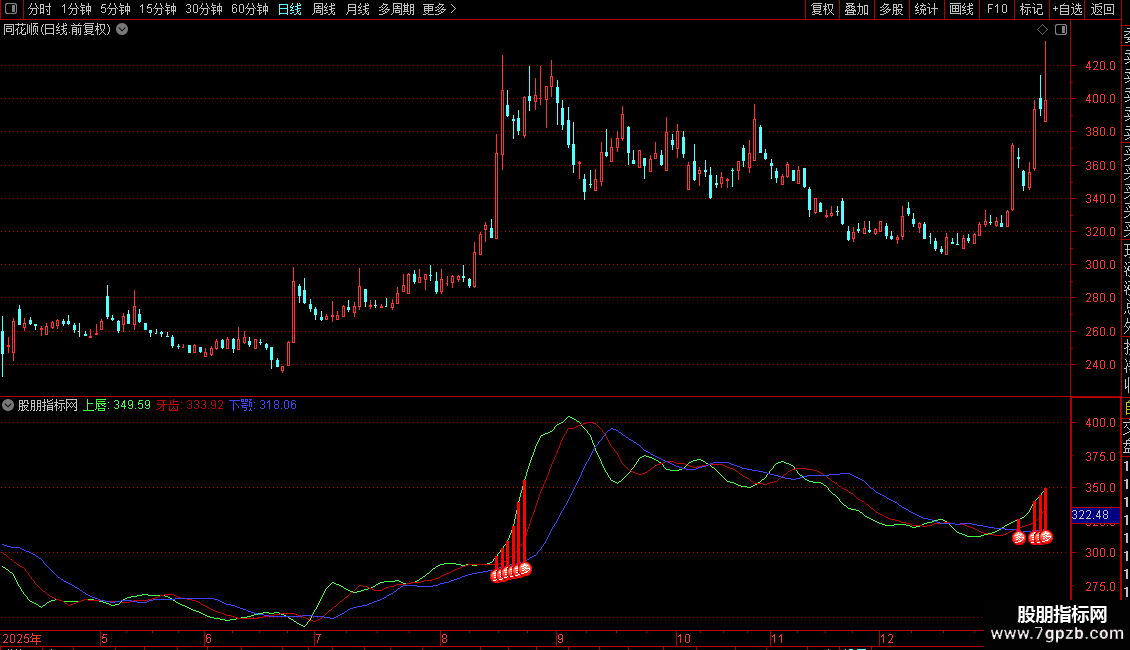Switch chart to 分时 view

pos(39,9)
